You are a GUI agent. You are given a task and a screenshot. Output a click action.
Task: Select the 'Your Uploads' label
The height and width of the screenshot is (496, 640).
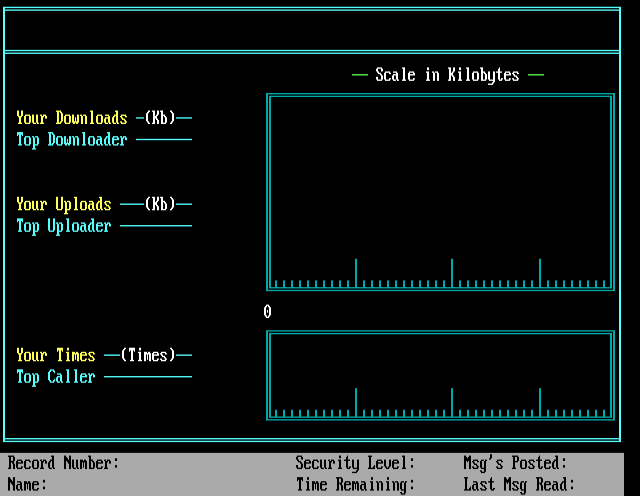click(64, 205)
